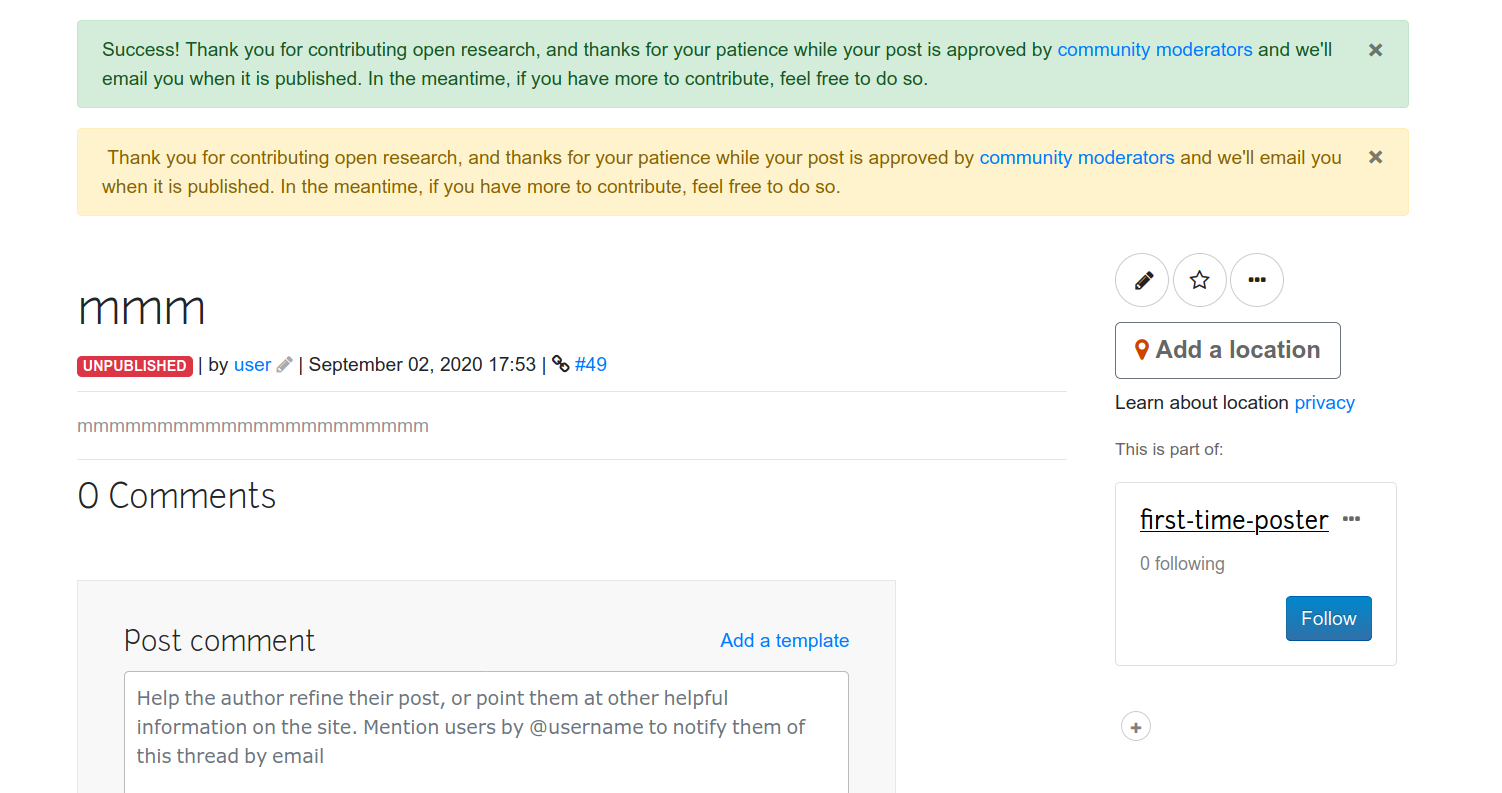Screen dimensions: 1502x793
Task: Click Add a template link
Action: tap(784, 641)
